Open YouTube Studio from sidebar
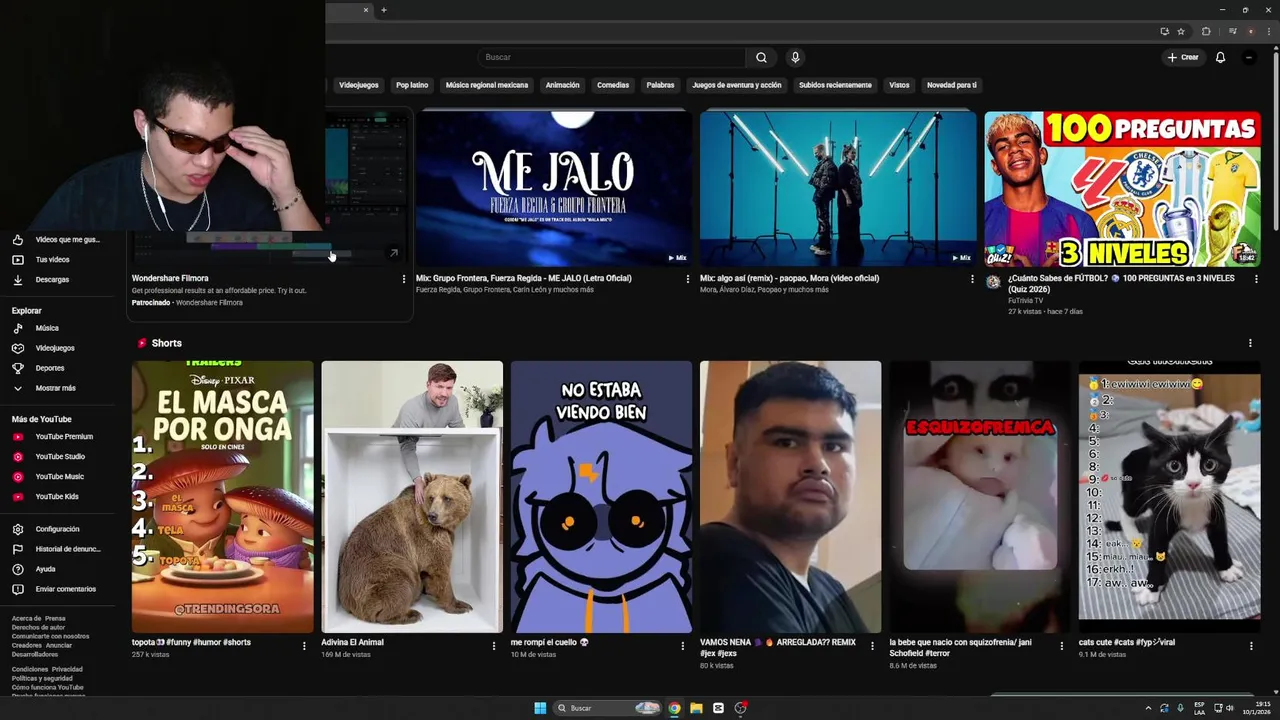Image resolution: width=1280 pixels, height=720 pixels. coord(58,457)
